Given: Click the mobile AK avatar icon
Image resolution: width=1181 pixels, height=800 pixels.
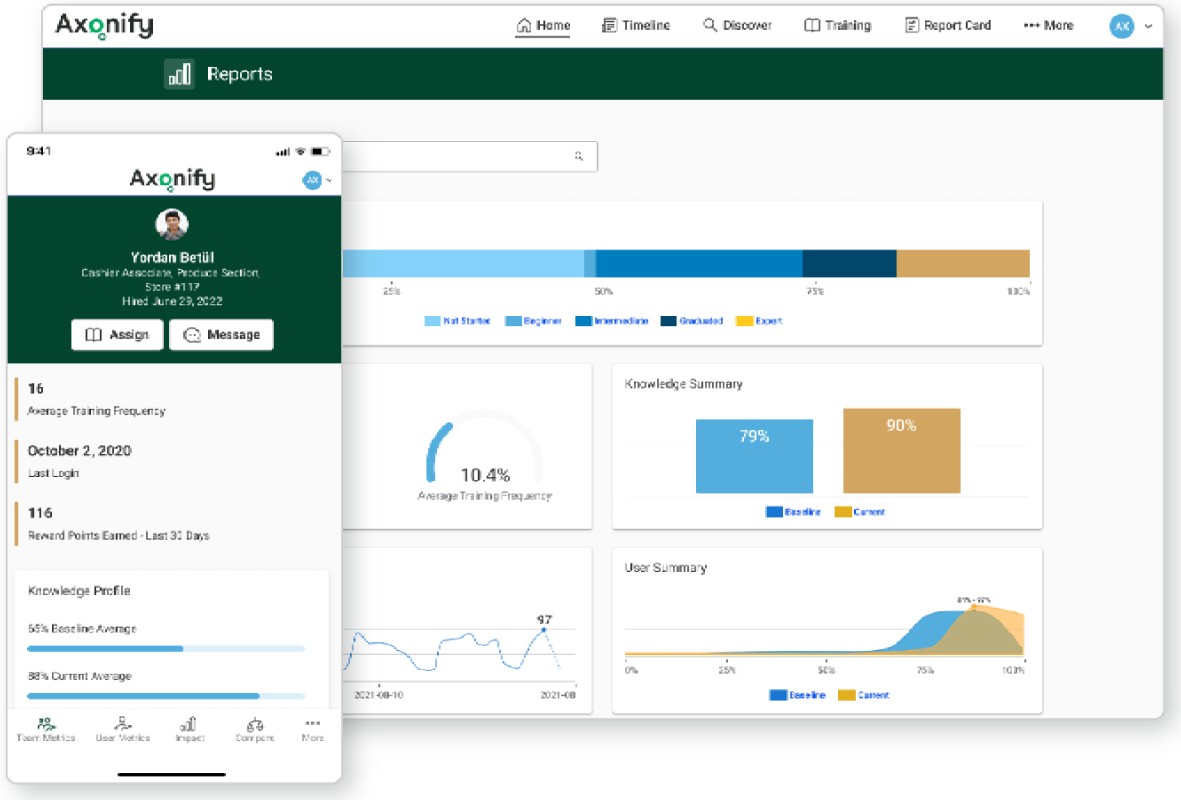Looking at the screenshot, I should pos(312,180).
